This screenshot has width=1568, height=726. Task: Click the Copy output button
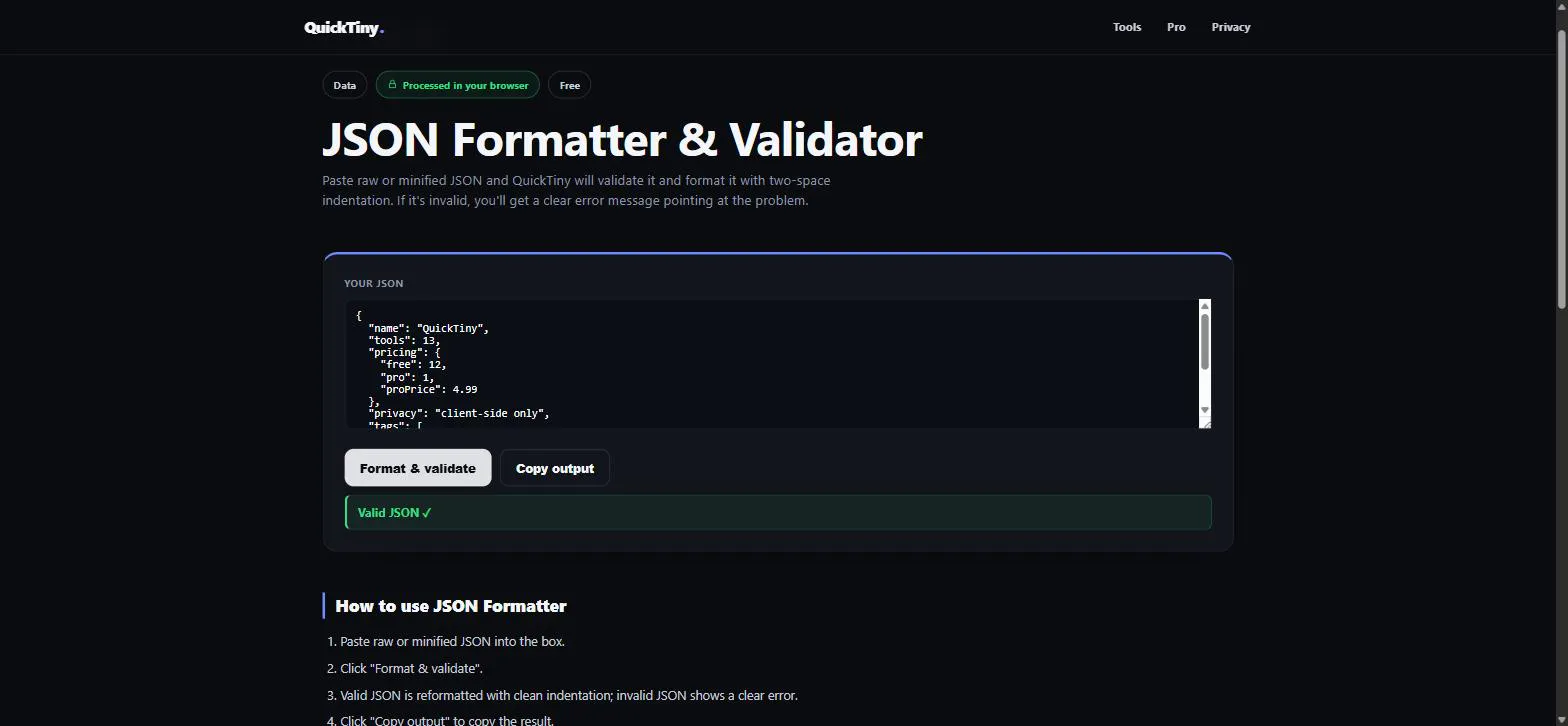pyautogui.click(x=555, y=468)
